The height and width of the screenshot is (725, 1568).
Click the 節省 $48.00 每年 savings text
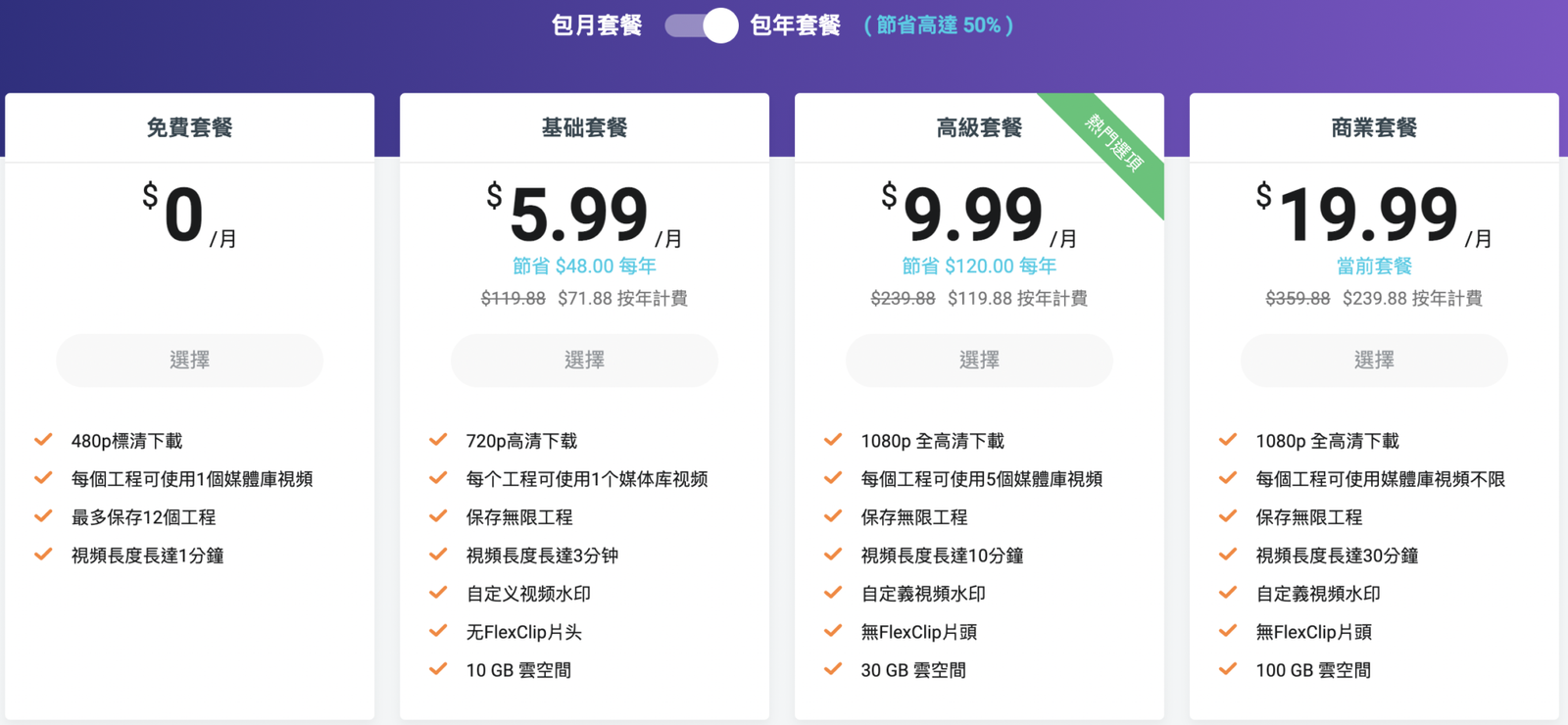584,266
